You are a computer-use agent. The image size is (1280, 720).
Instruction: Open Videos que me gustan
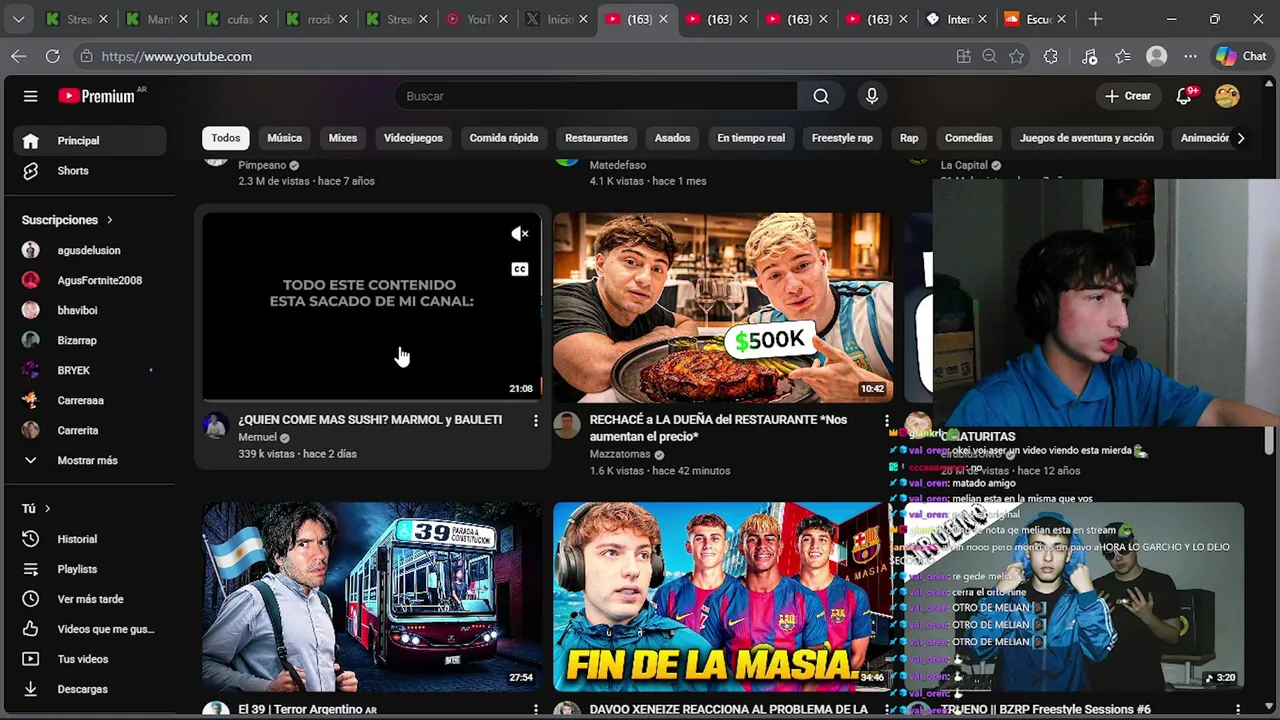click(91, 629)
